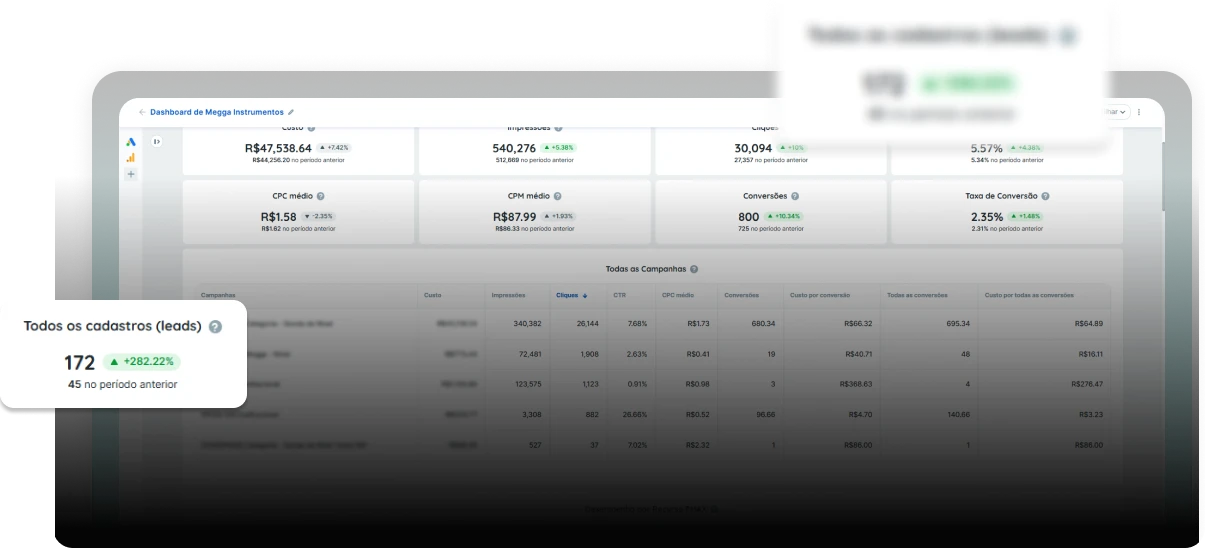Screen dimensions: 1205x548
Task: Open the orange bar-chart analytics source in sidebar
Action: click(x=131, y=158)
